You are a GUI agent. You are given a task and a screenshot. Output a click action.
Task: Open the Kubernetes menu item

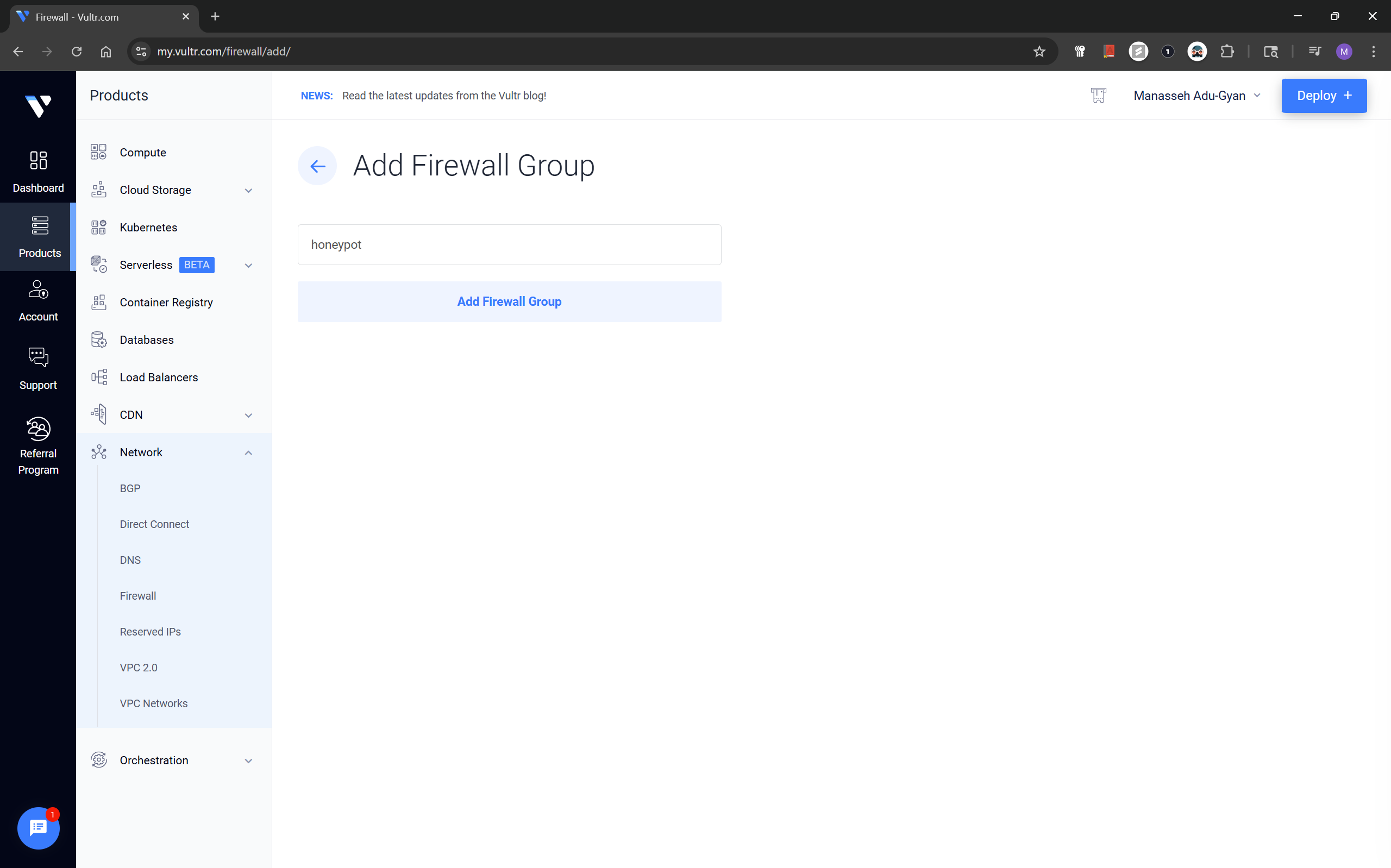148,228
